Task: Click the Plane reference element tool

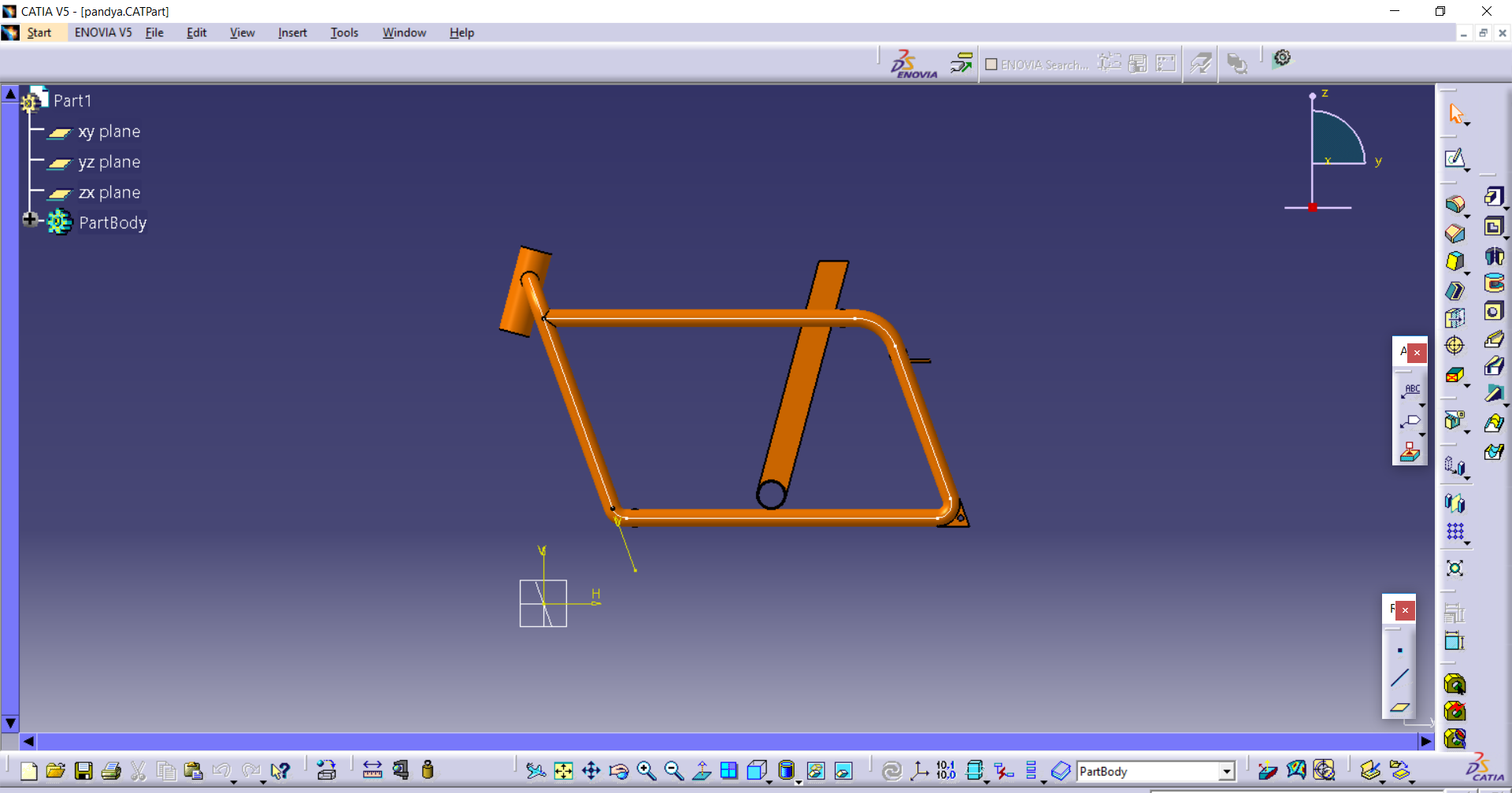Action: [1399, 707]
